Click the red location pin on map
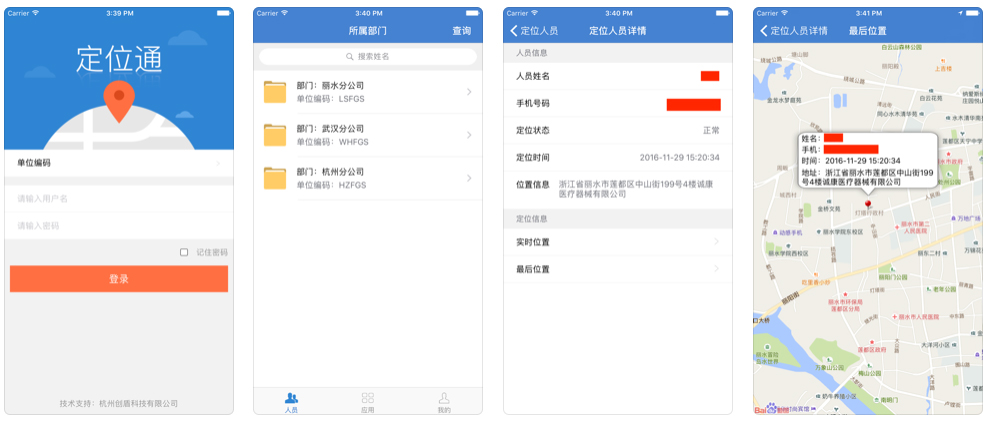This screenshot has height=426, width=989. pyautogui.click(x=868, y=204)
